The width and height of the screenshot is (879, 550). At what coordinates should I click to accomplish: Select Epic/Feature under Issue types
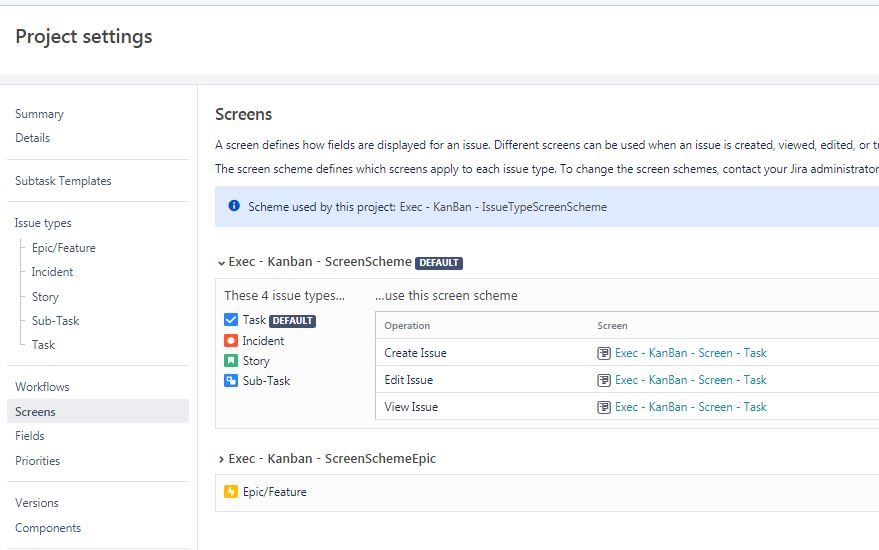click(x=63, y=248)
